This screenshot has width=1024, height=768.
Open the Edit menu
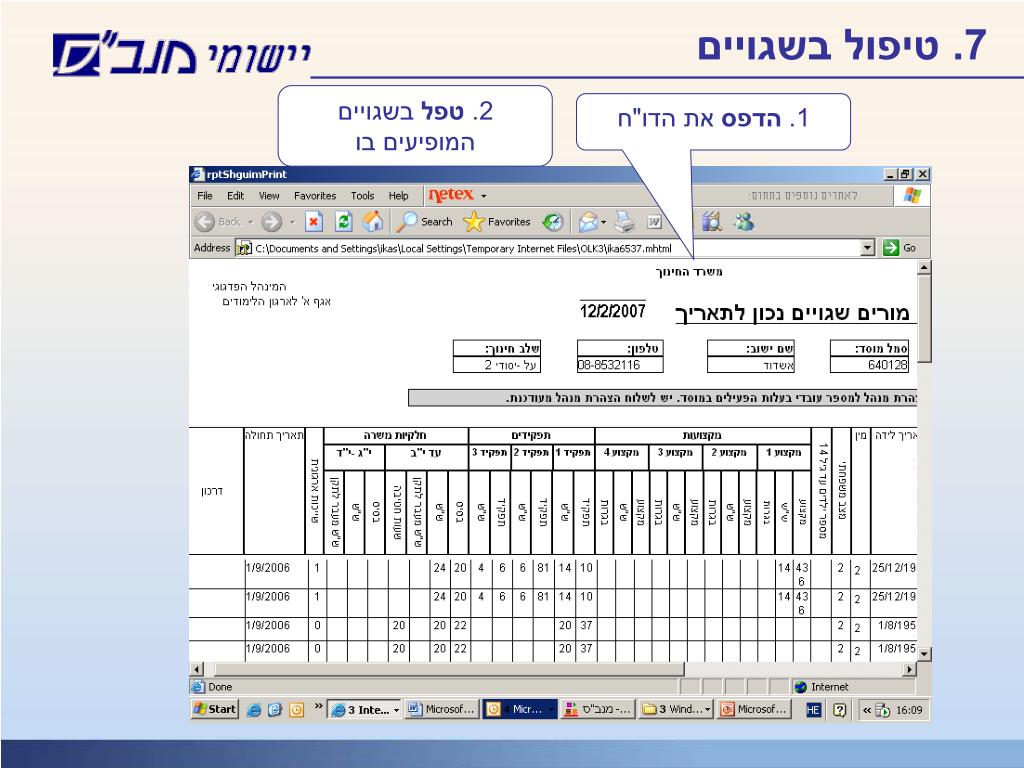coord(235,195)
